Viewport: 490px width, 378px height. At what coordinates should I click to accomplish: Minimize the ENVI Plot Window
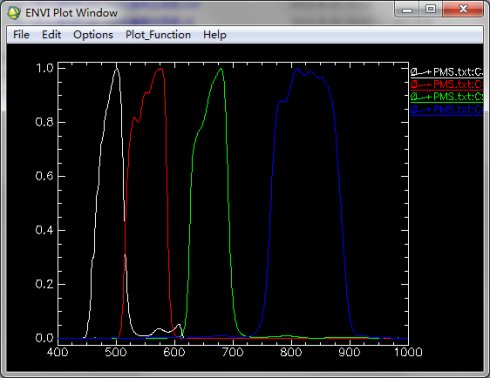407,9
